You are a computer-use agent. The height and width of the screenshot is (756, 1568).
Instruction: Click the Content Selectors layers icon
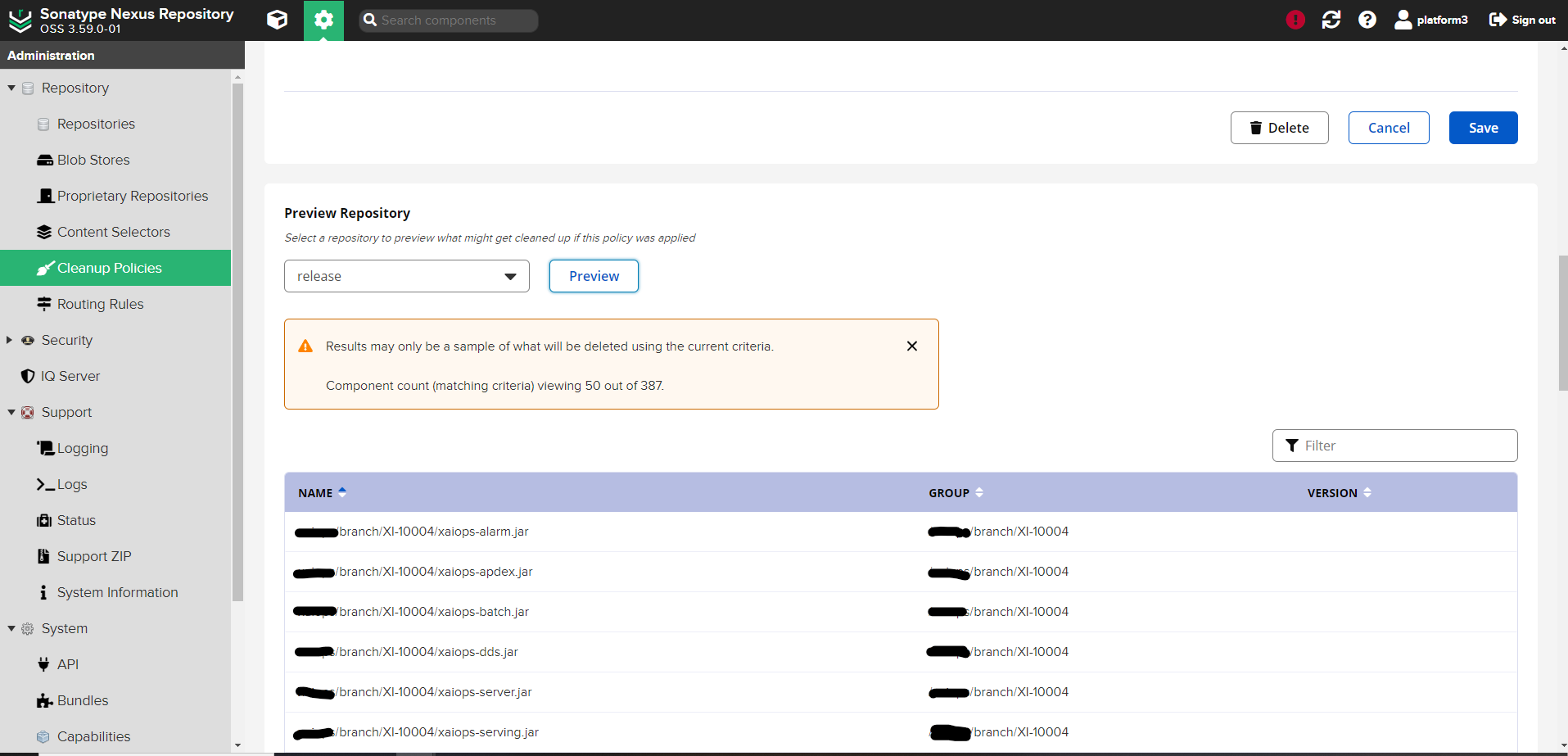(44, 232)
